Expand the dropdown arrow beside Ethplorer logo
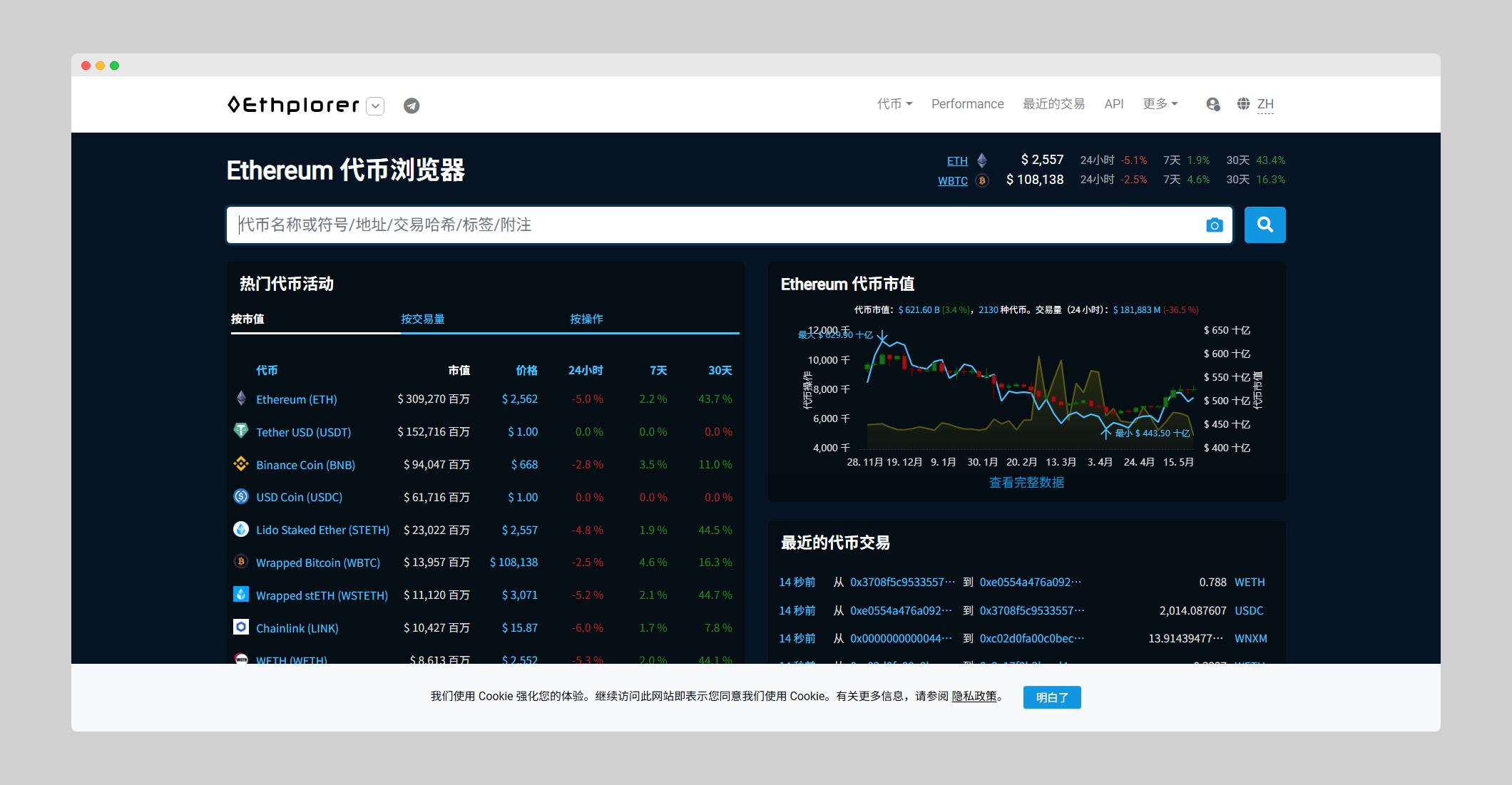Viewport: 1512px width, 785px height. coord(375,106)
